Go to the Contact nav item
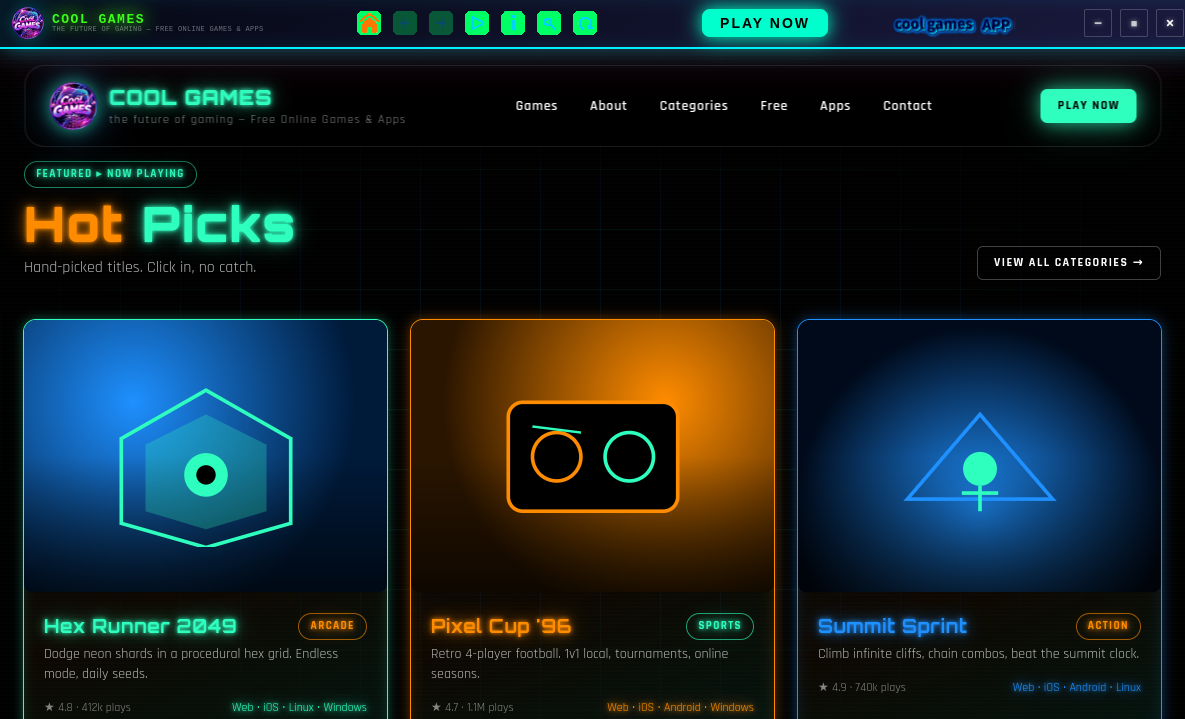Image resolution: width=1185 pixels, height=719 pixels. coord(907,106)
